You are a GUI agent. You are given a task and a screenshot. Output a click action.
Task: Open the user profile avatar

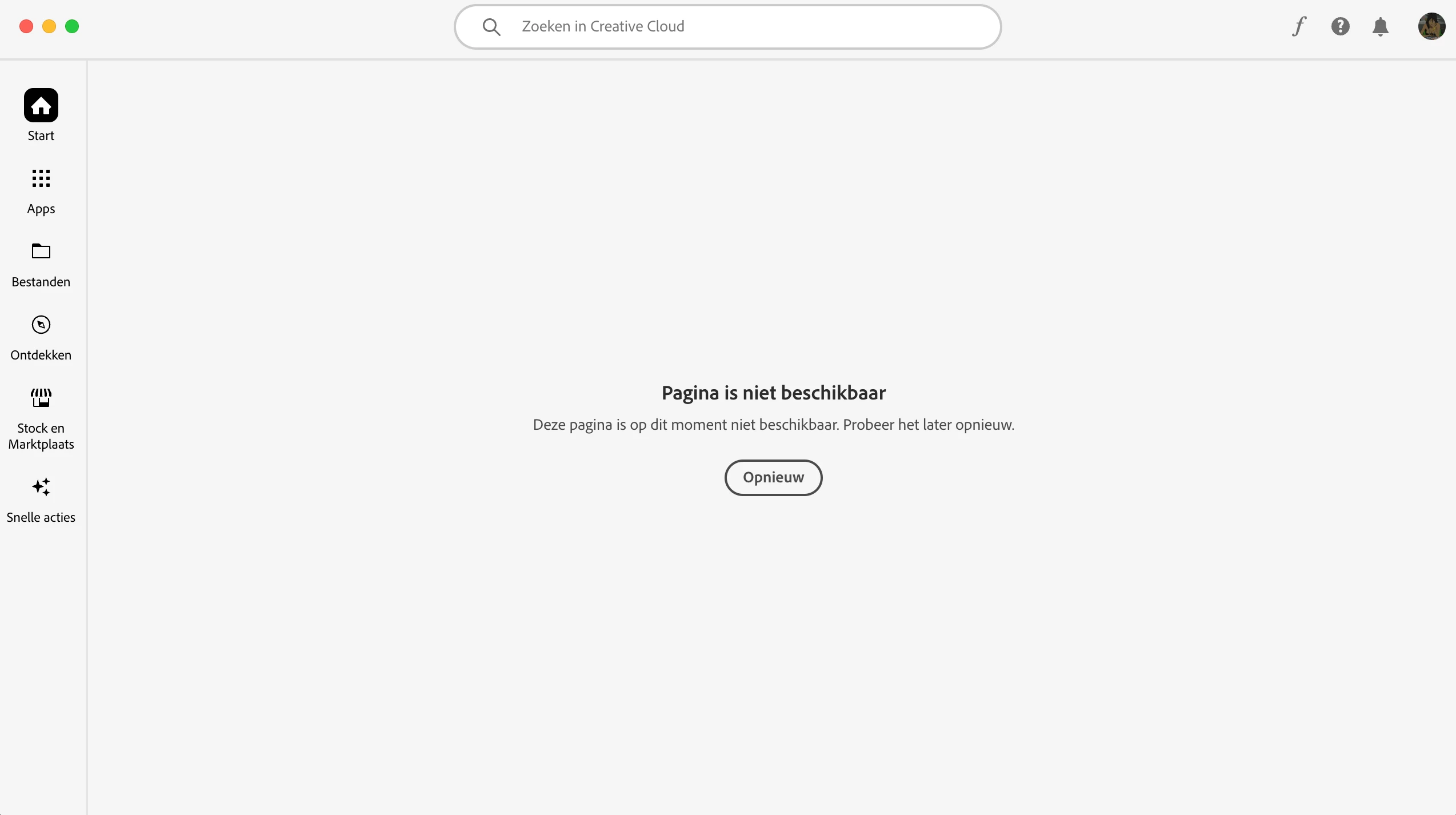coord(1431,26)
